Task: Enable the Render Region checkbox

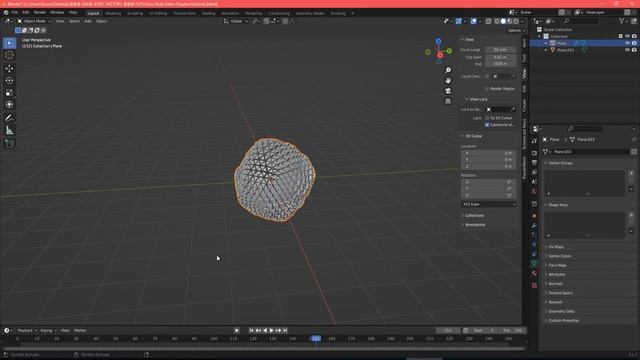Action: (x=487, y=89)
